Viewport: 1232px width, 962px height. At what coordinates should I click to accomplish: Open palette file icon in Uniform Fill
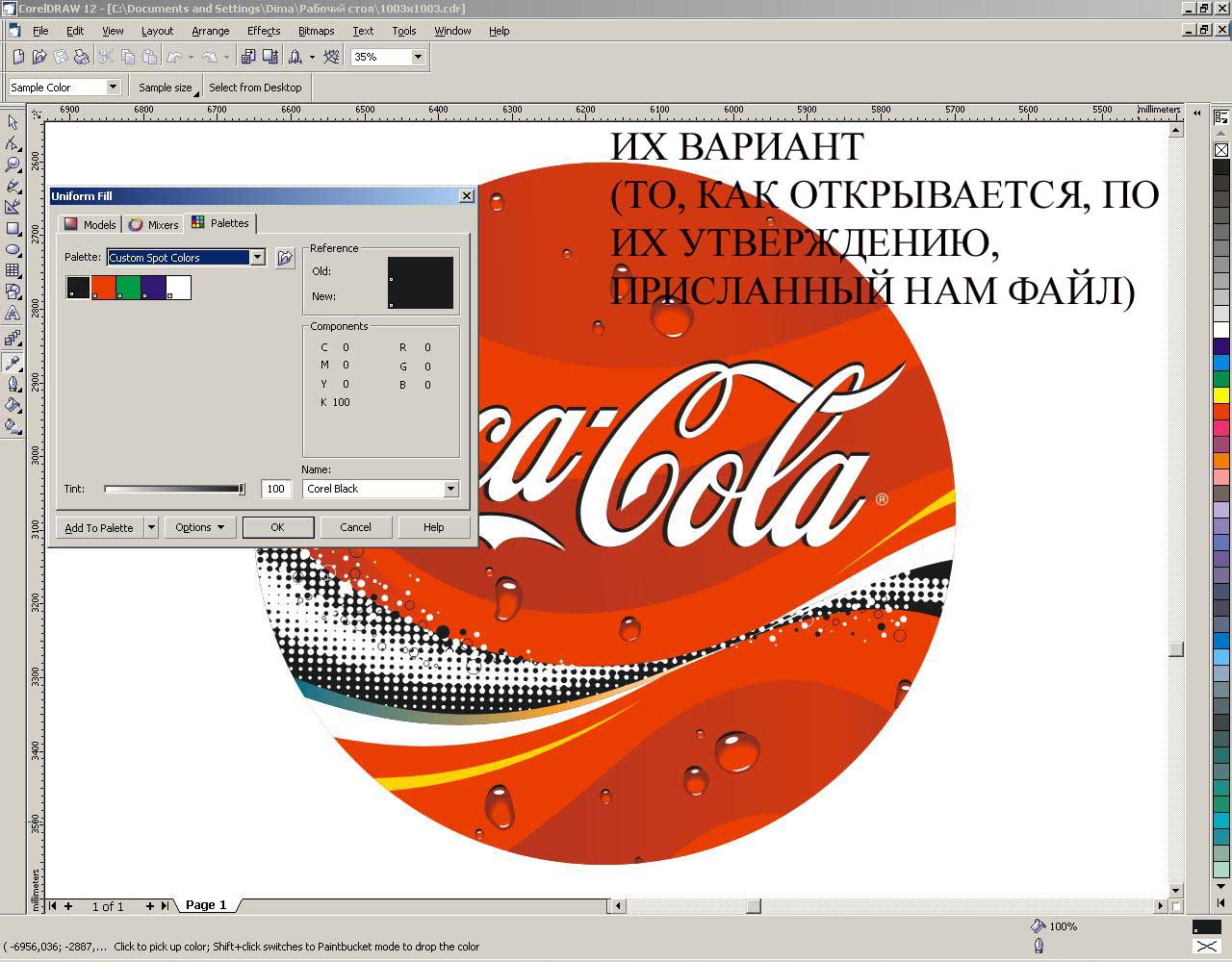click(285, 258)
